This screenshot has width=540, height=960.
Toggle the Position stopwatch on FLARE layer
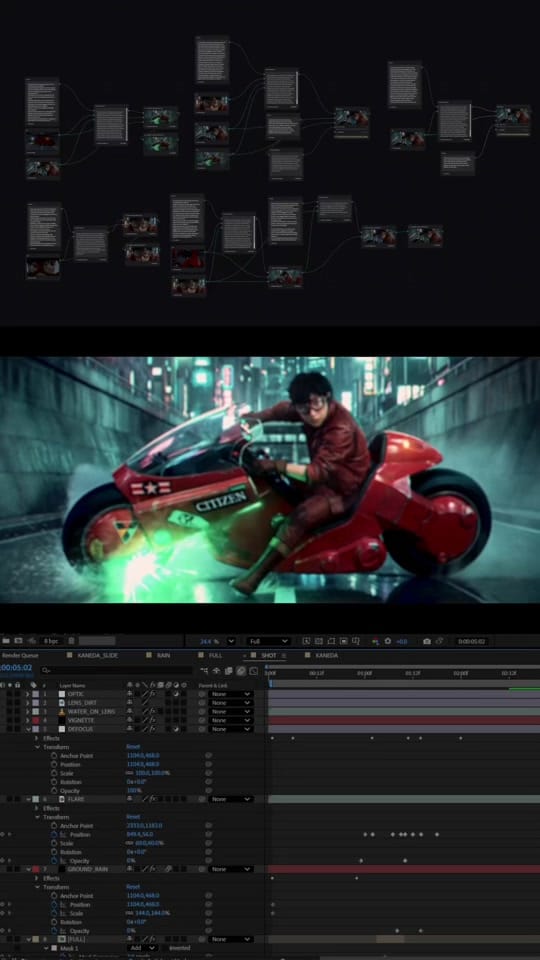(54, 834)
